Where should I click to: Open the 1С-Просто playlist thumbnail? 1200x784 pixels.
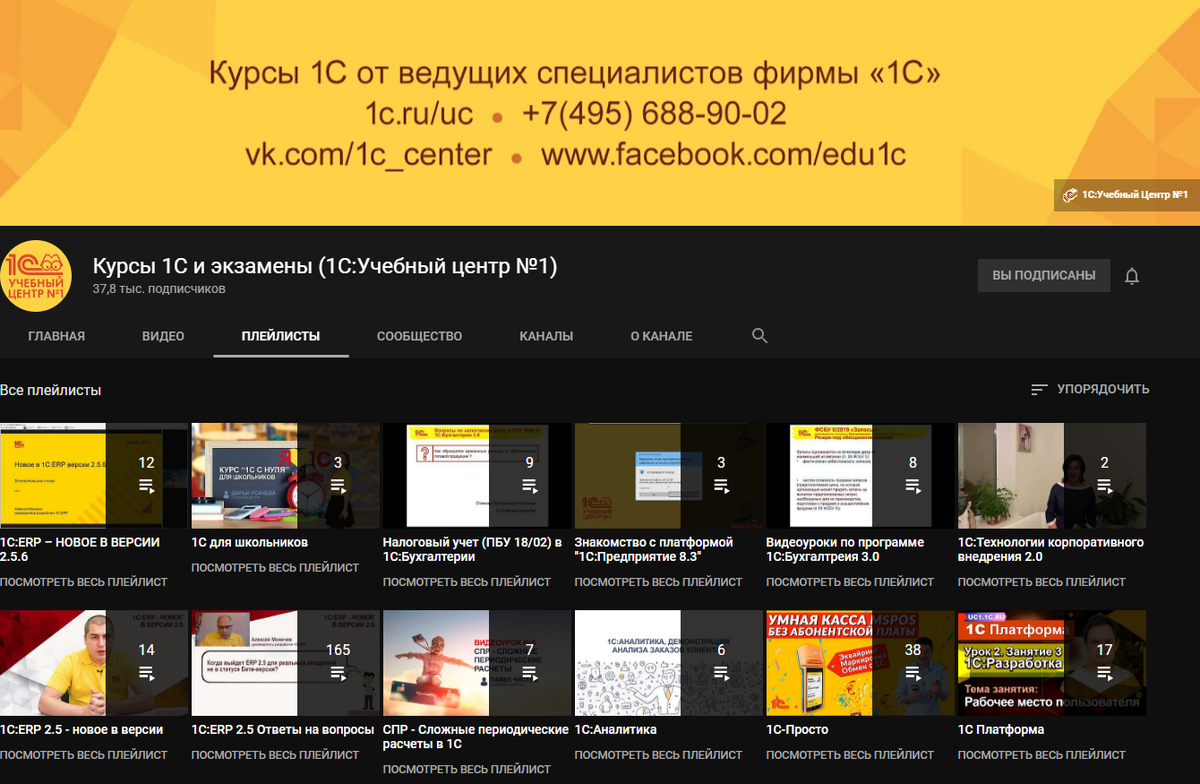[861, 663]
